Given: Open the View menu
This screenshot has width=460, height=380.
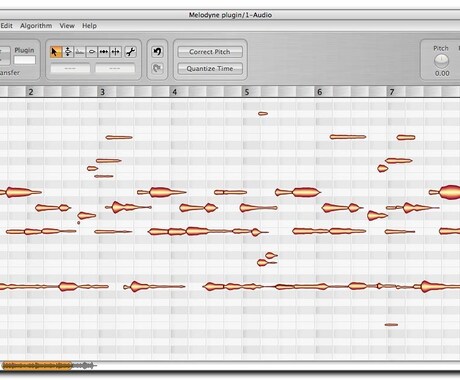Looking at the screenshot, I should pos(67,26).
